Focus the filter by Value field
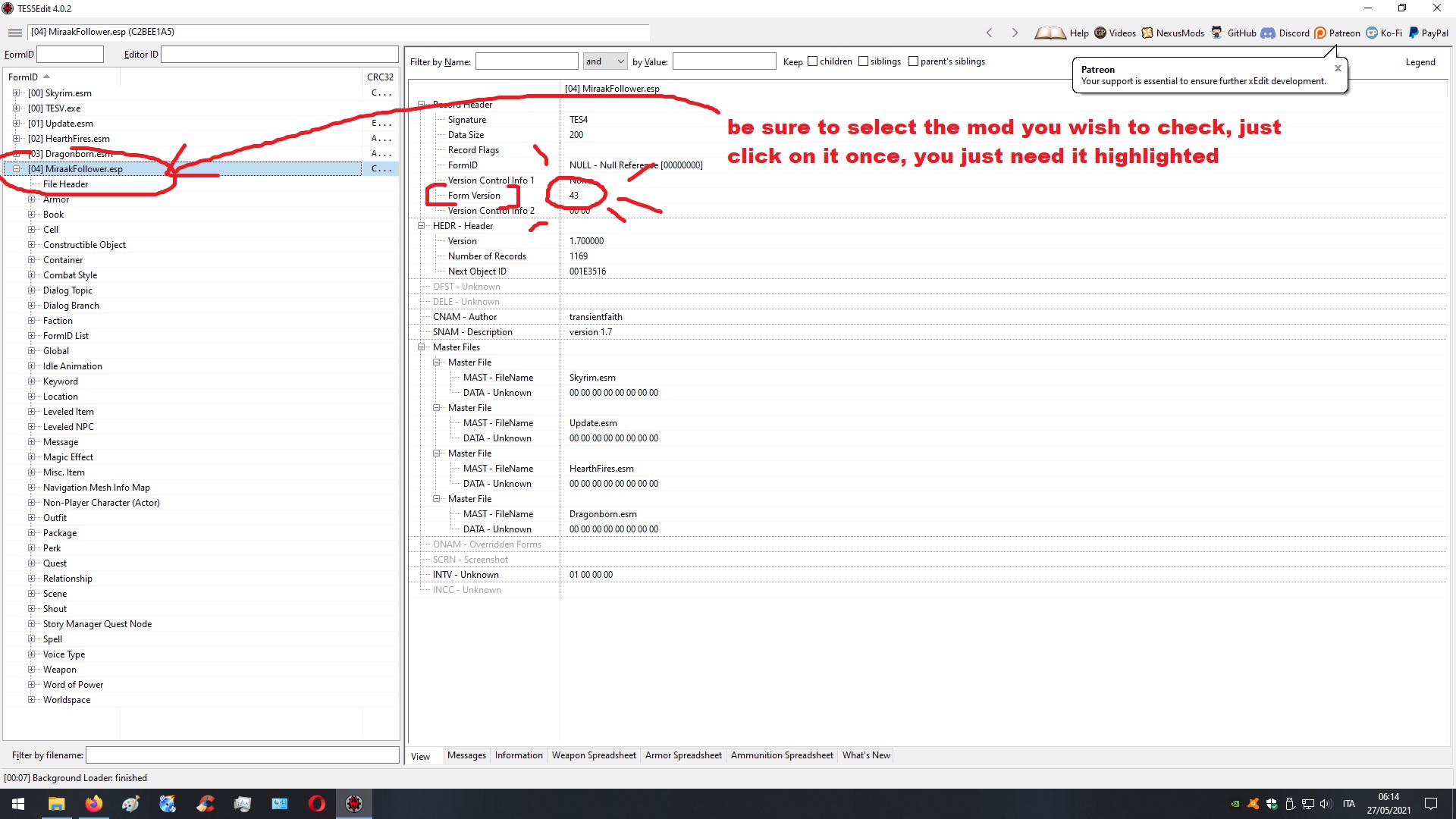The width and height of the screenshot is (1456, 819). (x=724, y=61)
